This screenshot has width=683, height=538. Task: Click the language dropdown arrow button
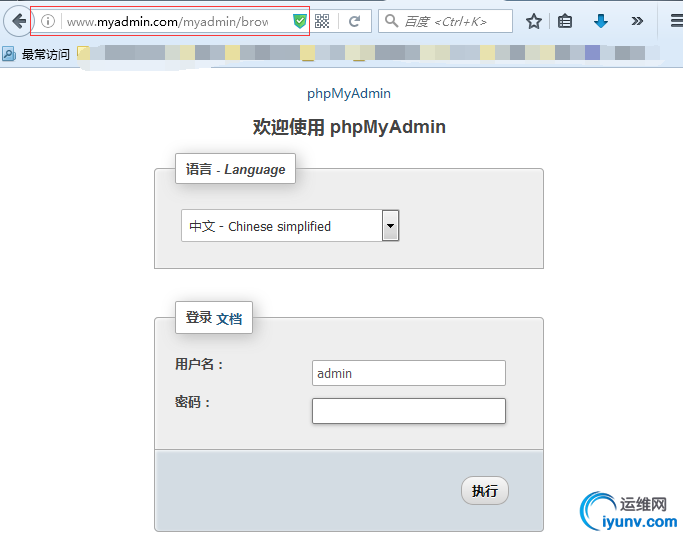[390, 226]
